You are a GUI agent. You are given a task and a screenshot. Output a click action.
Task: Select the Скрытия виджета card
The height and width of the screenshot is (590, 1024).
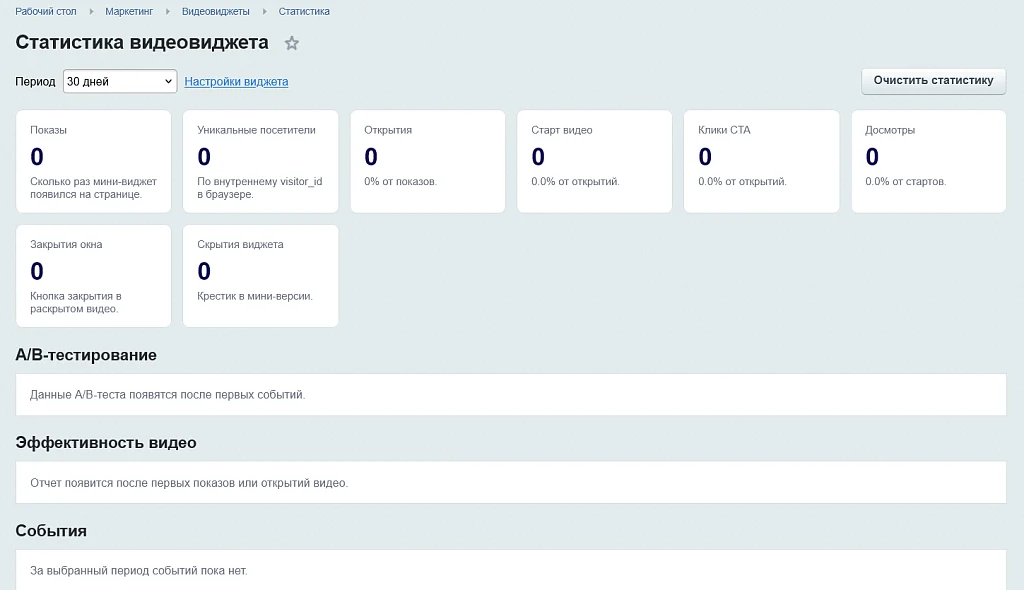(x=261, y=276)
